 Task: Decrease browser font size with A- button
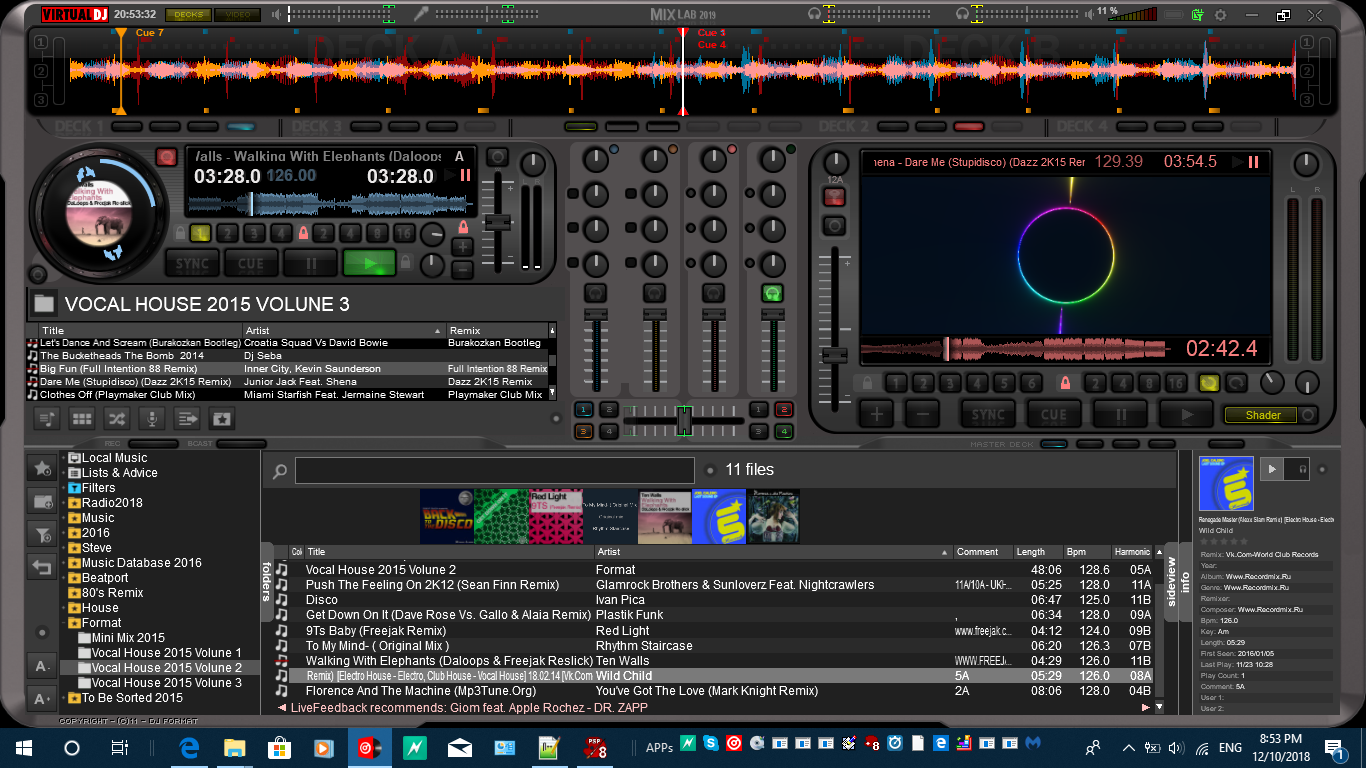coord(42,666)
